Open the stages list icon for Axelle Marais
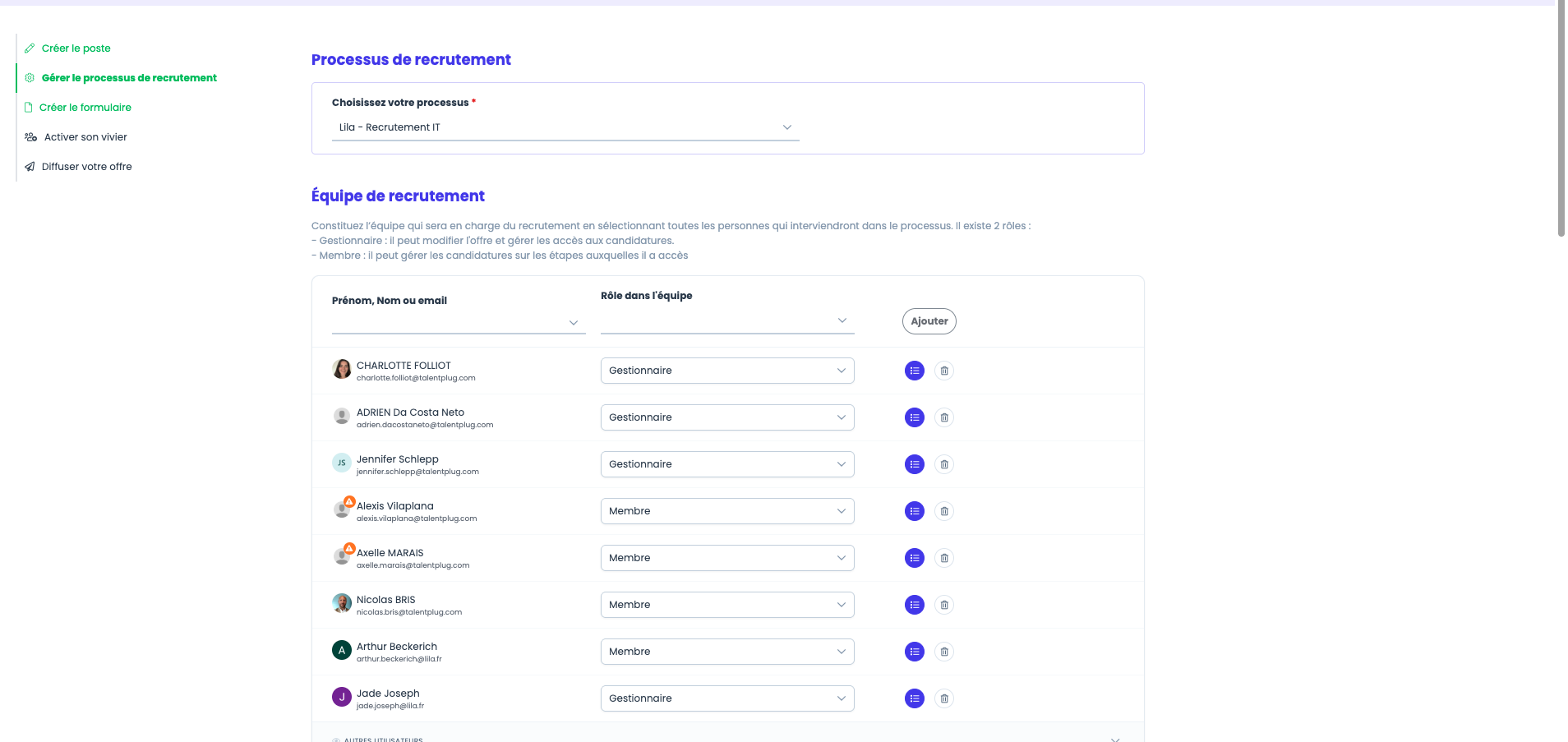 914,558
